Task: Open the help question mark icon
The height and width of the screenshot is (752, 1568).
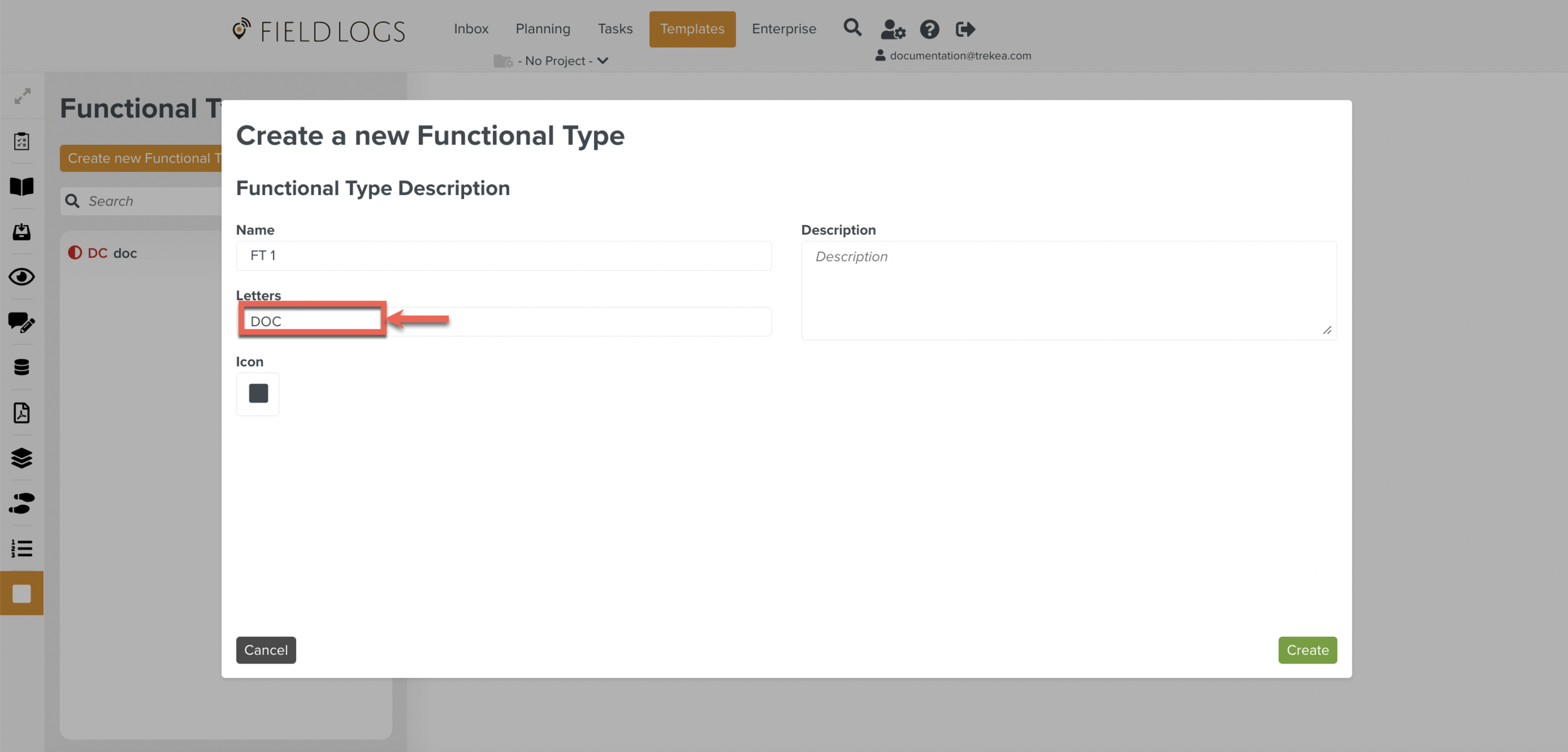Action: pos(929,29)
